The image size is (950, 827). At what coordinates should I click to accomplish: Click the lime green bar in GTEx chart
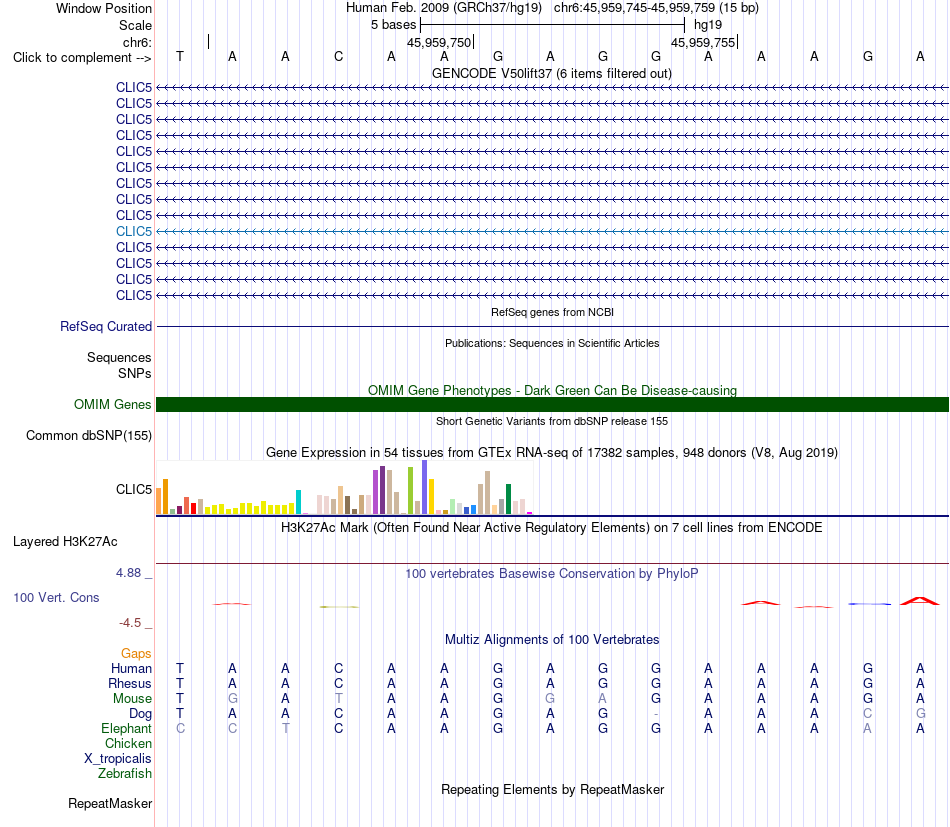point(410,491)
